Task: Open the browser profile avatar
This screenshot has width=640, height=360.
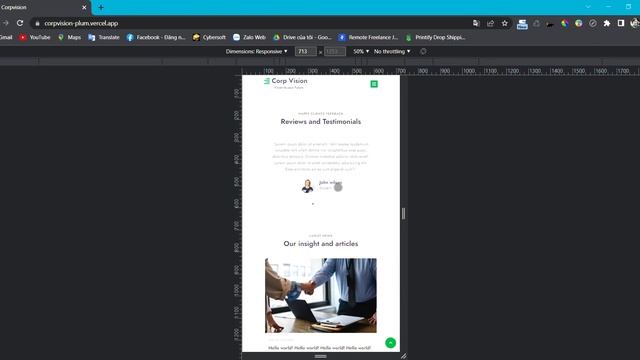Action: 635,23
